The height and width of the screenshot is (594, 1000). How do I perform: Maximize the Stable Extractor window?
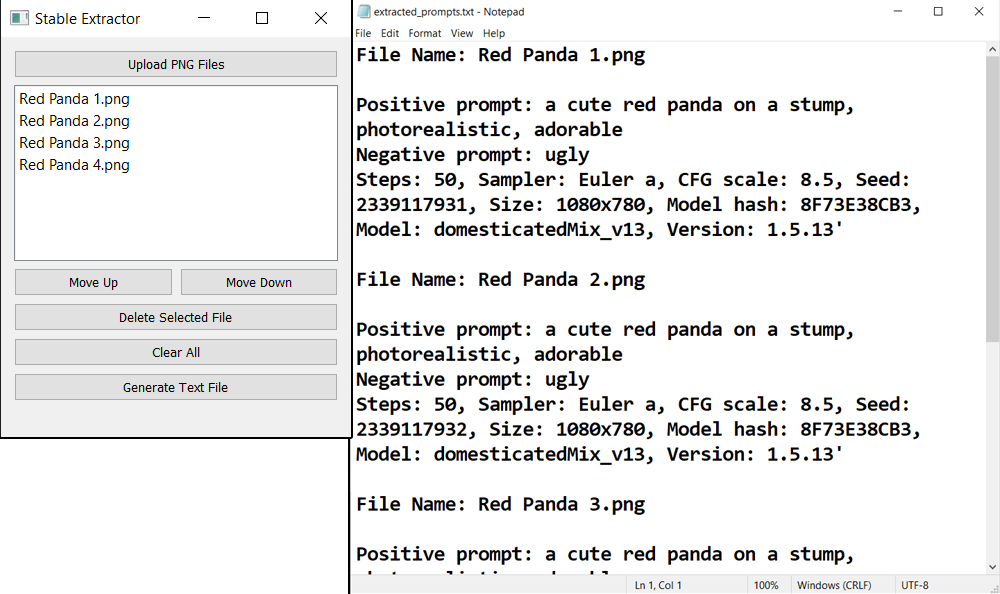tap(262, 18)
